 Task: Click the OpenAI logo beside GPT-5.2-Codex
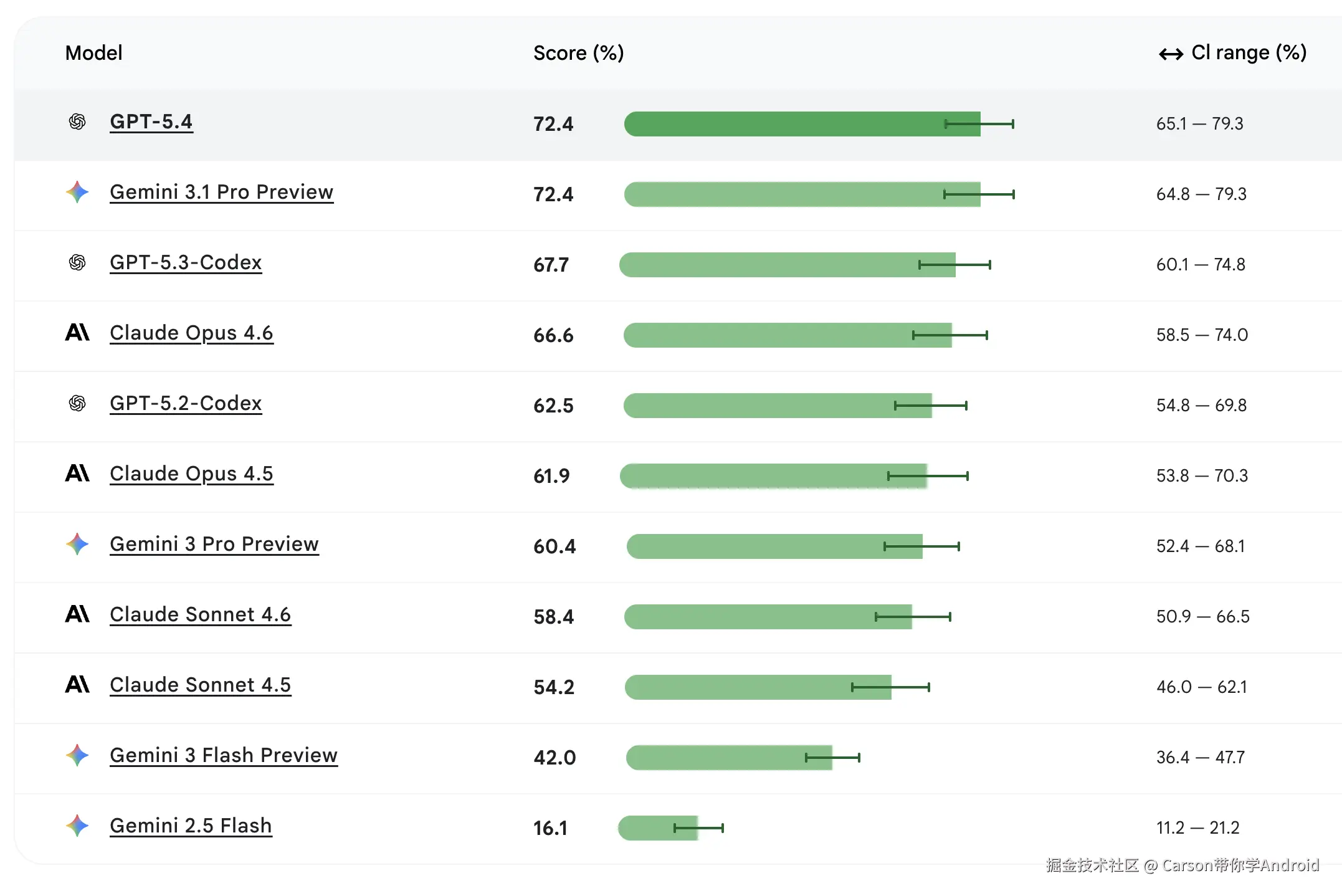point(77,403)
